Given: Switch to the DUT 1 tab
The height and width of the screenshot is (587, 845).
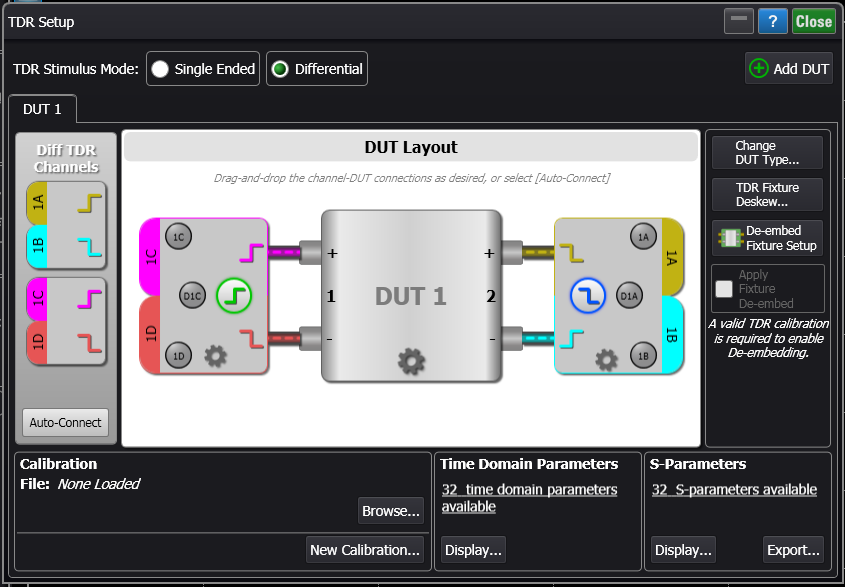Looking at the screenshot, I should (x=42, y=111).
